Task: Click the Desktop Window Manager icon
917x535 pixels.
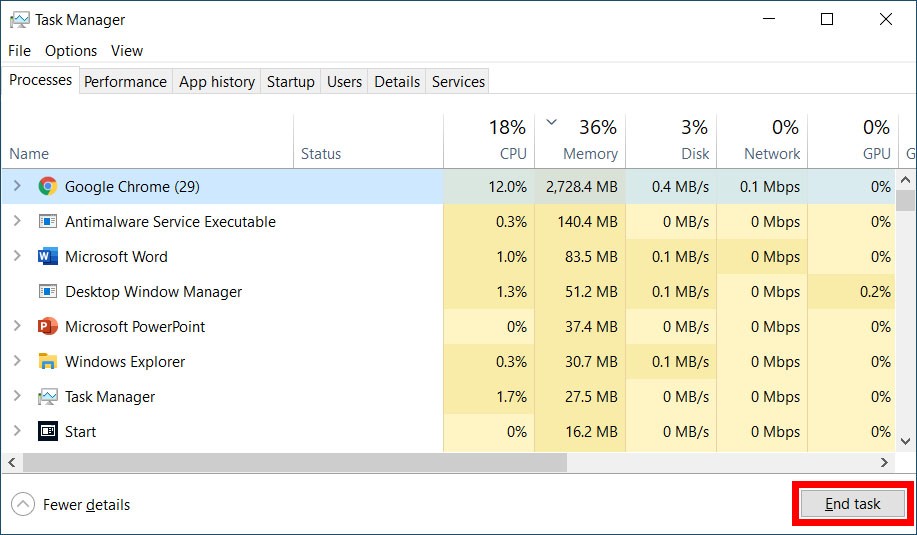Action: pyautogui.click(x=47, y=291)
